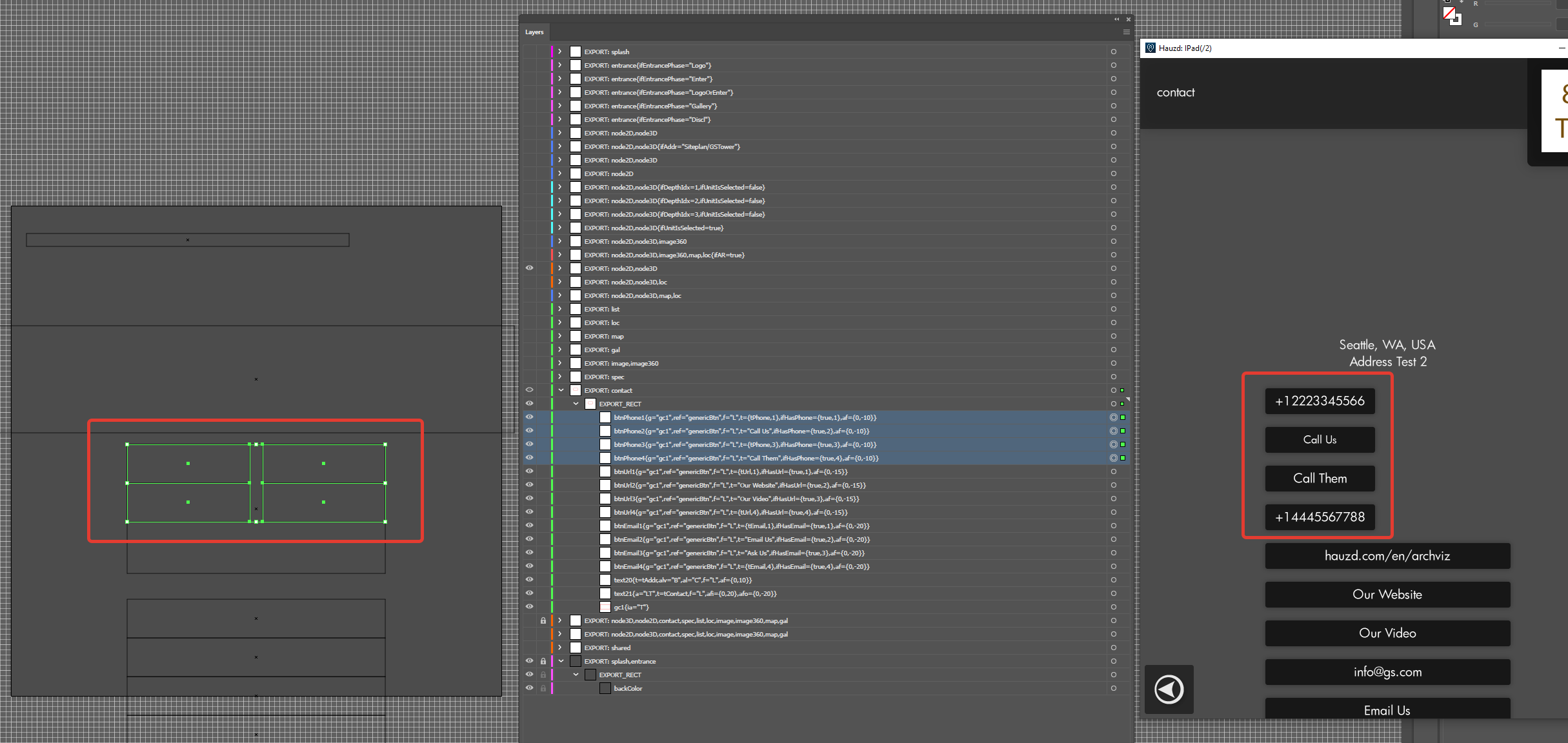
Task: Toggle visibility of EXPORT: contact layer
Action: point(529,390)
